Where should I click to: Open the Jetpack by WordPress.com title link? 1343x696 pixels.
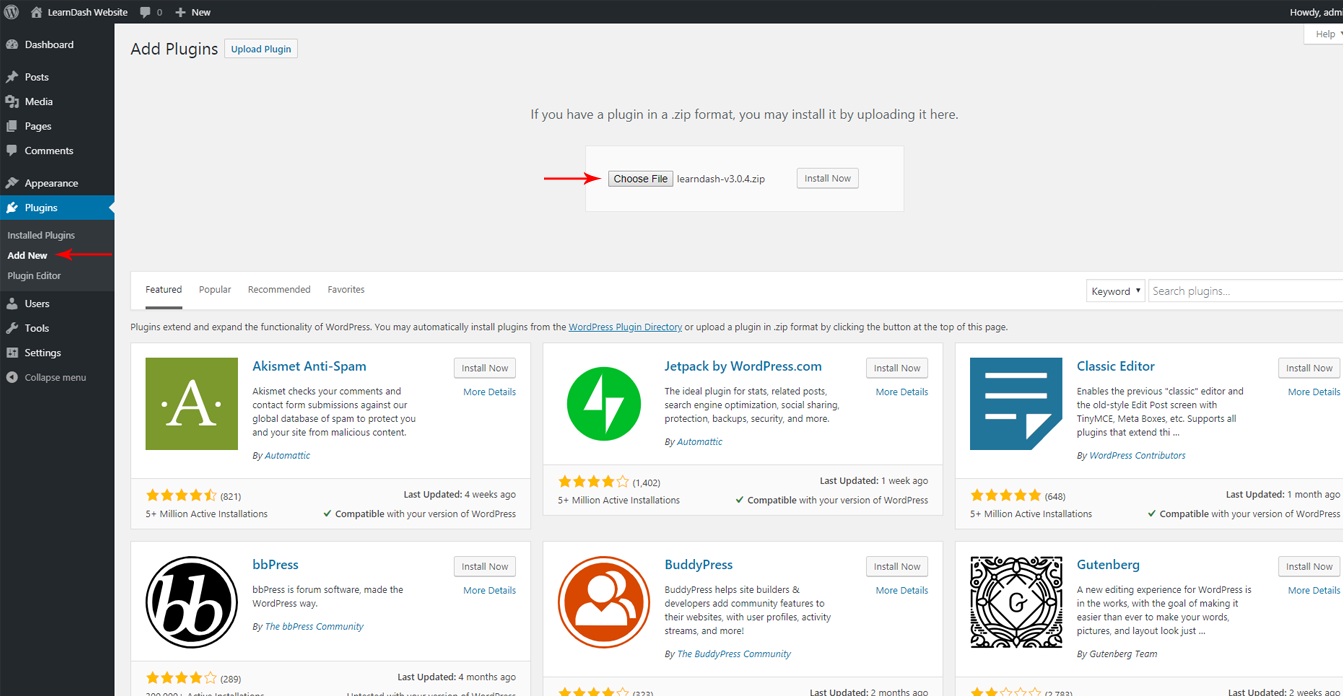point(743,366)
